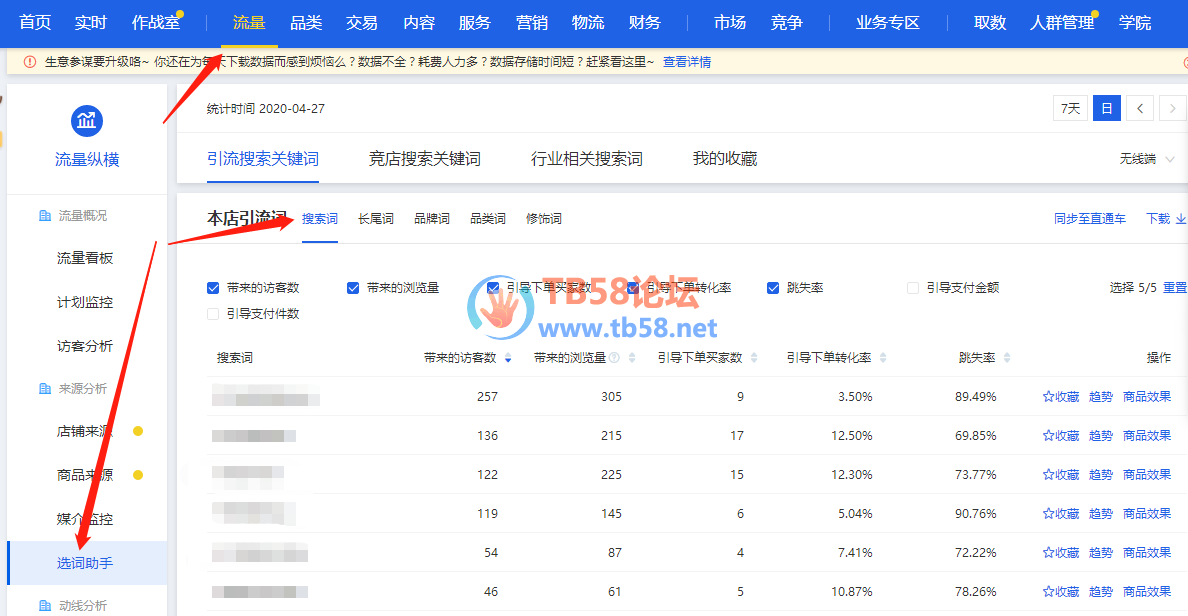Screen dimensions: 1188x616
Task: Select the 品类词 sub-tab
Action: (488, 219)
